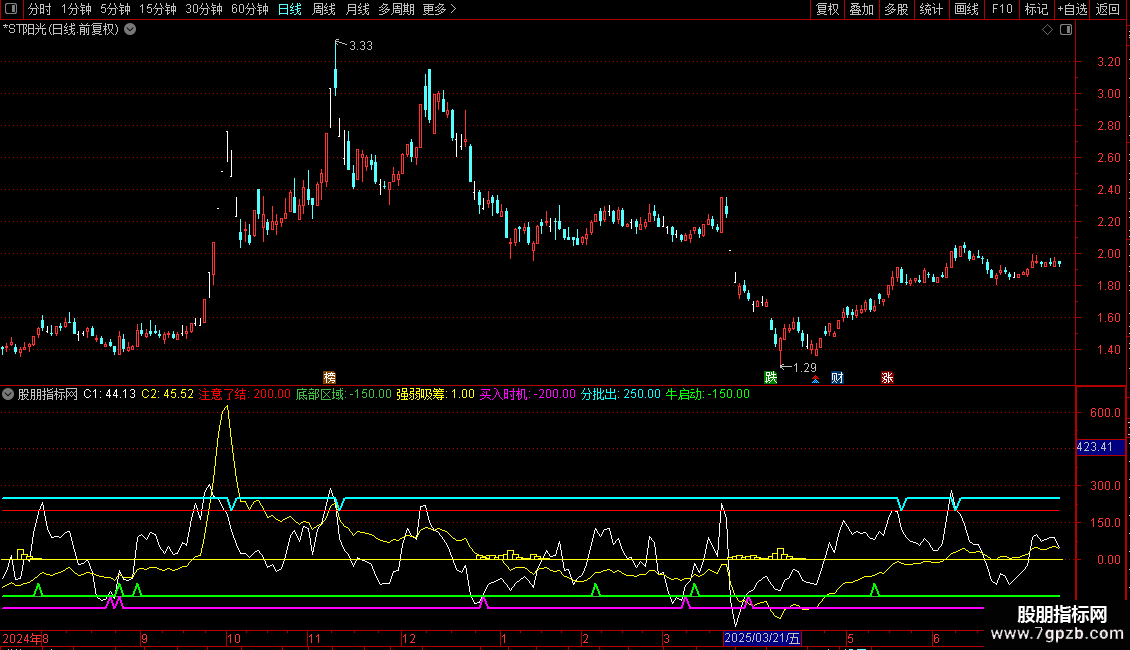Screen dimensions: 1130x650
Task: Click the 返回 back button
Action: point(1108,9)
